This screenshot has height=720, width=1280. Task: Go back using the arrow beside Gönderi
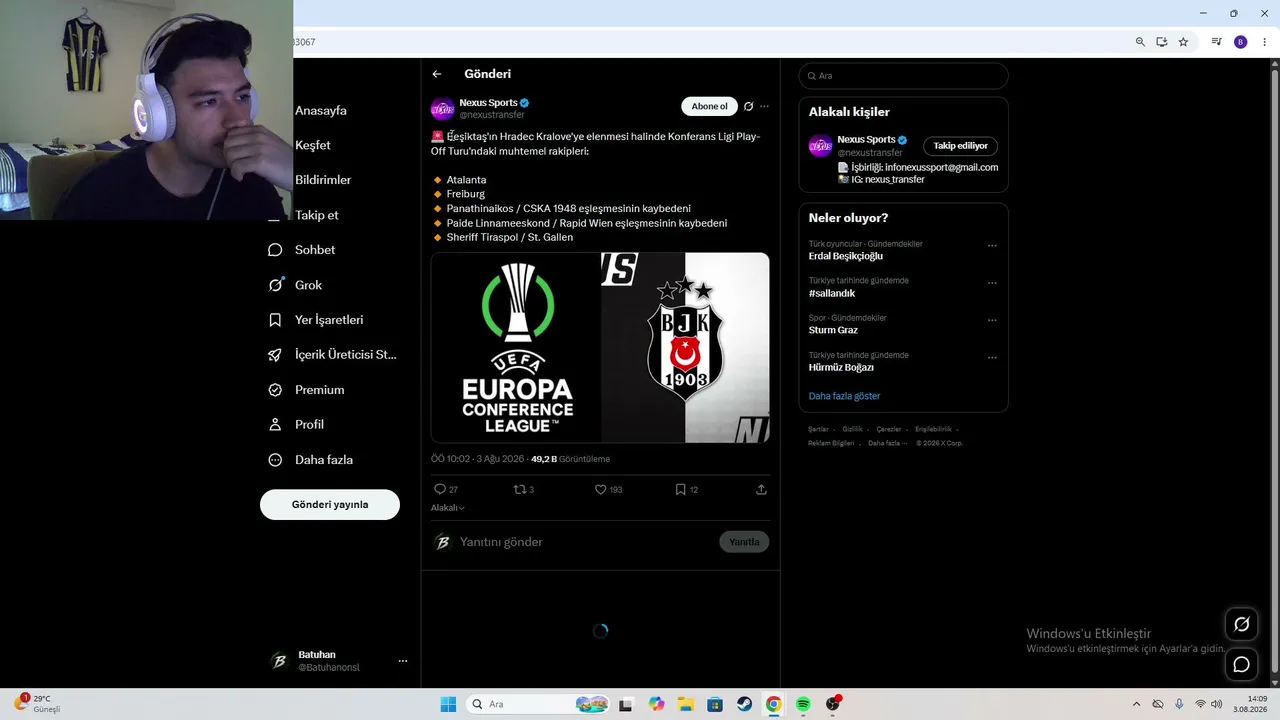pyautogui.click(x=437, y=74)
